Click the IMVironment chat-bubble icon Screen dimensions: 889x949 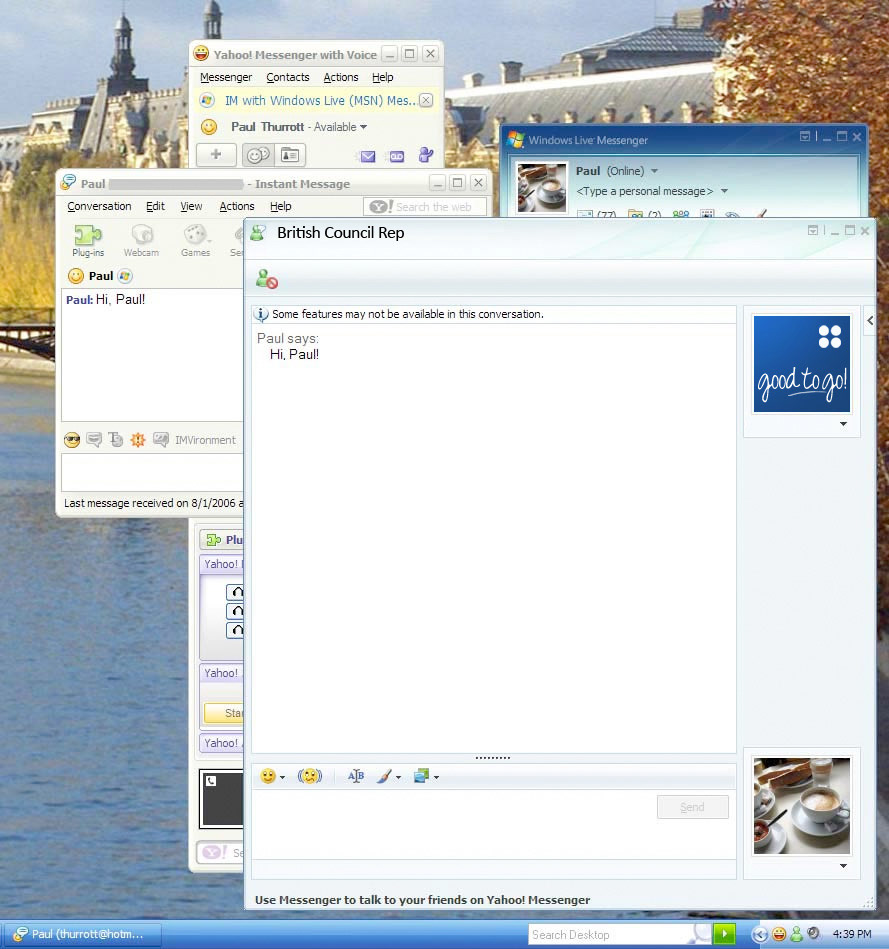(161, 439)
